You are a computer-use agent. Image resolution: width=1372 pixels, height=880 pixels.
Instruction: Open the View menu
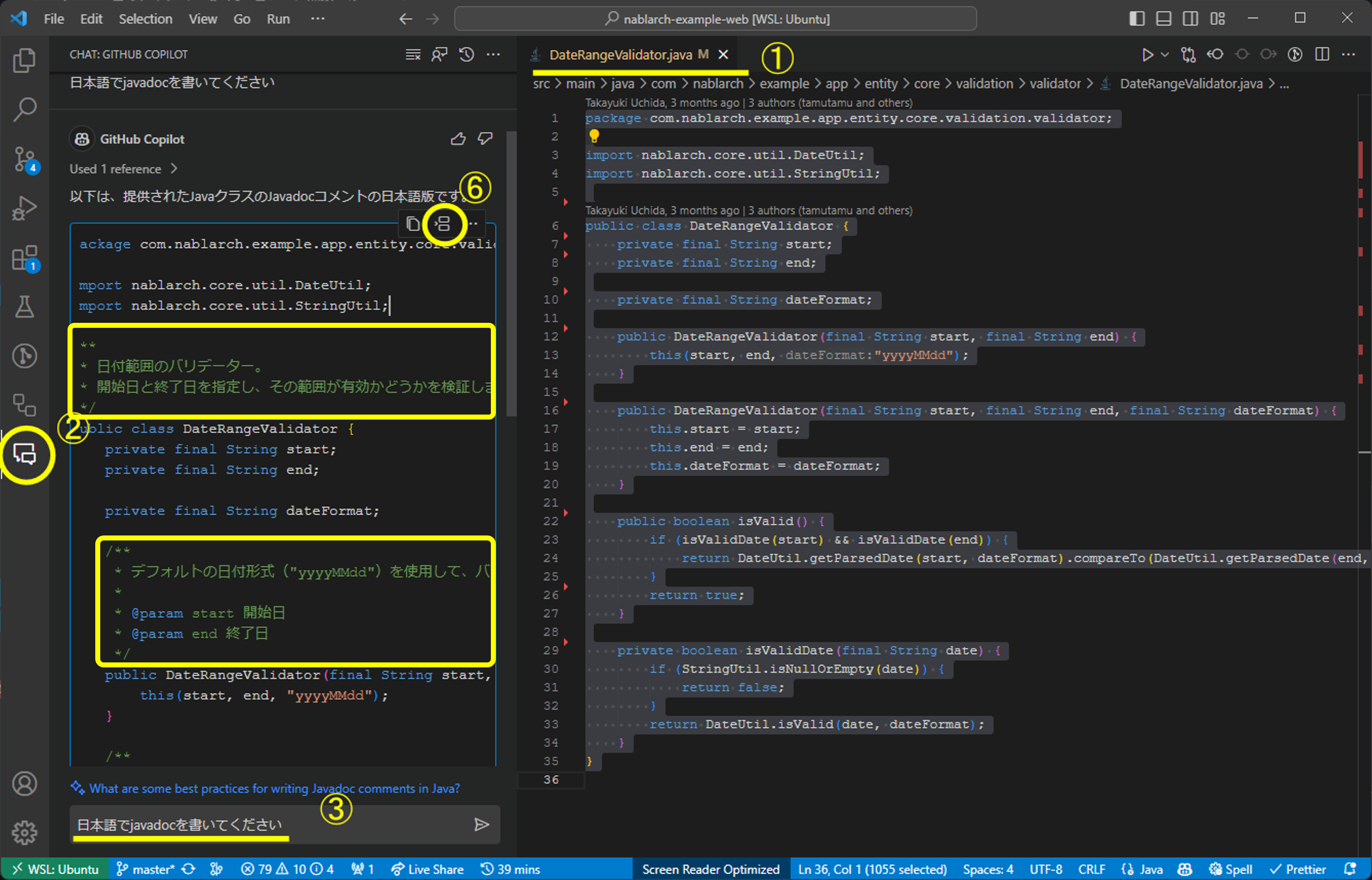(x=203, y=19)
